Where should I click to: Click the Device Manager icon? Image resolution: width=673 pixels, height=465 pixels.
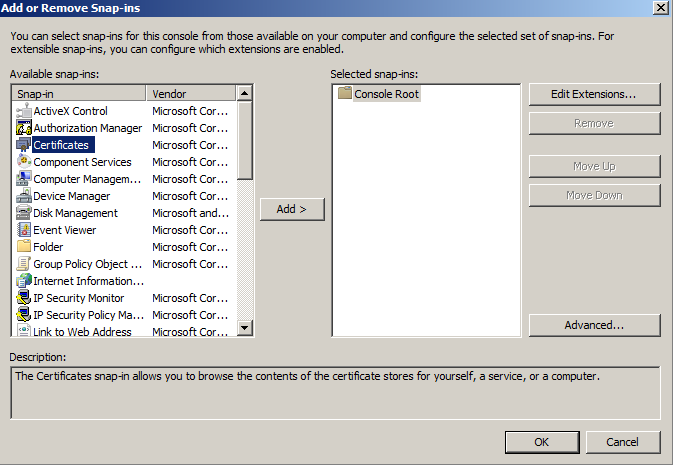pos(24,196)
